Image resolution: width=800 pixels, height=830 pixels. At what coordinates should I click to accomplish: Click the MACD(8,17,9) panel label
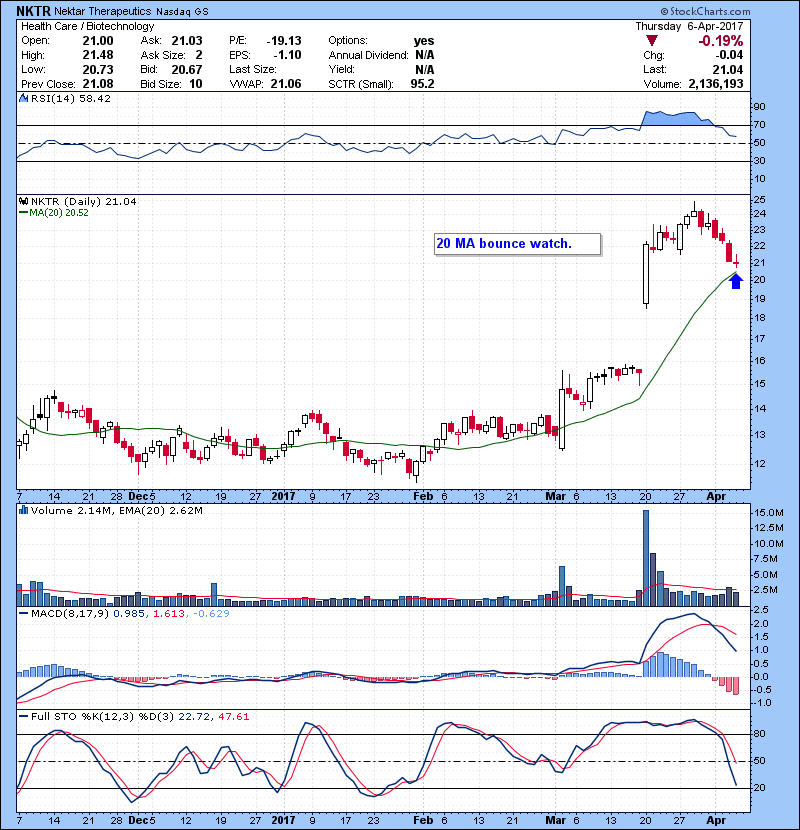pyautogui.click(x=70, y=614)
